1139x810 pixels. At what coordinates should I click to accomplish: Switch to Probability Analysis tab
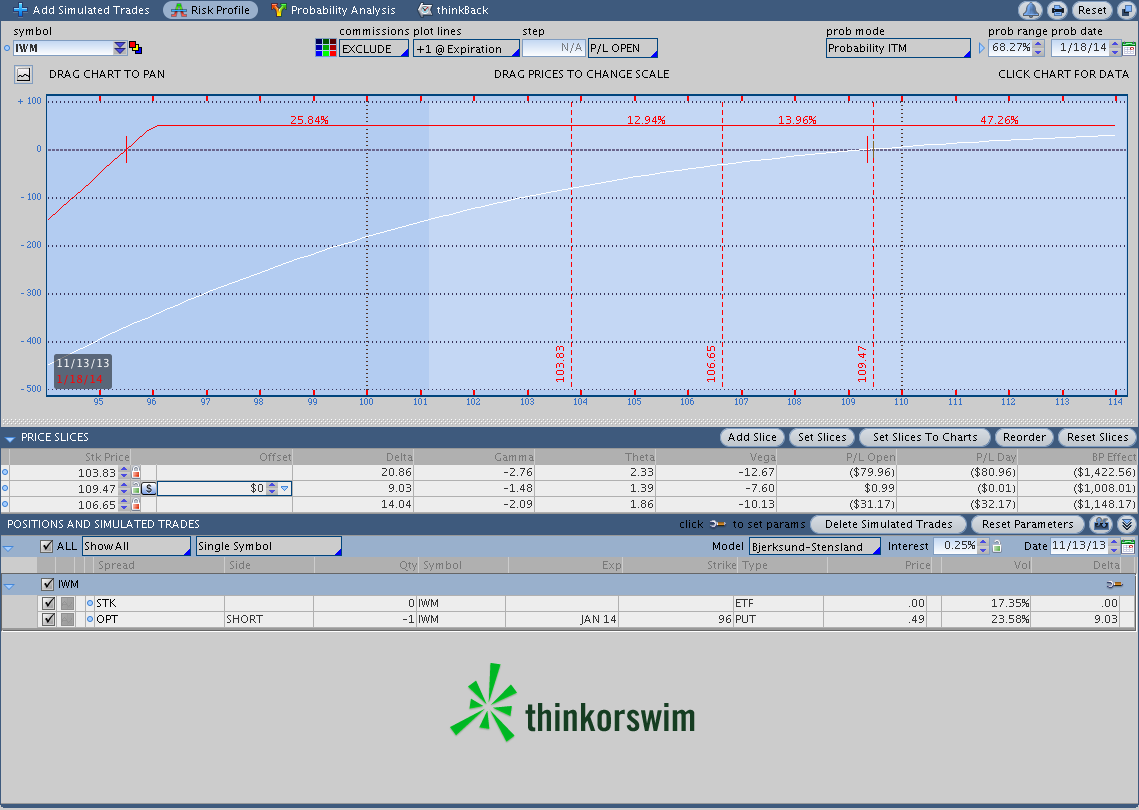coord(333,10)
